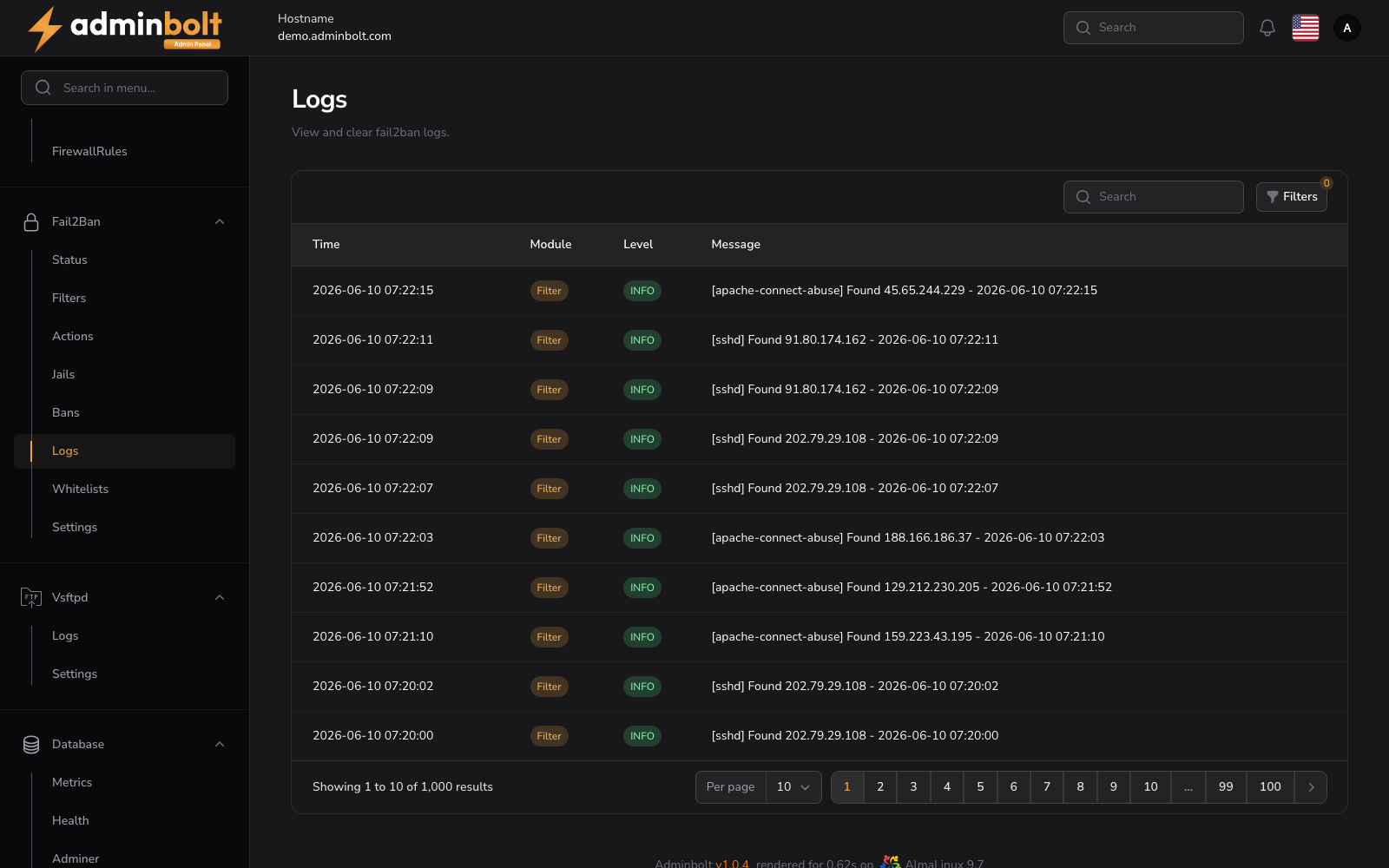Go to page 1
The image size is (1389, 868).
(847, 787)
